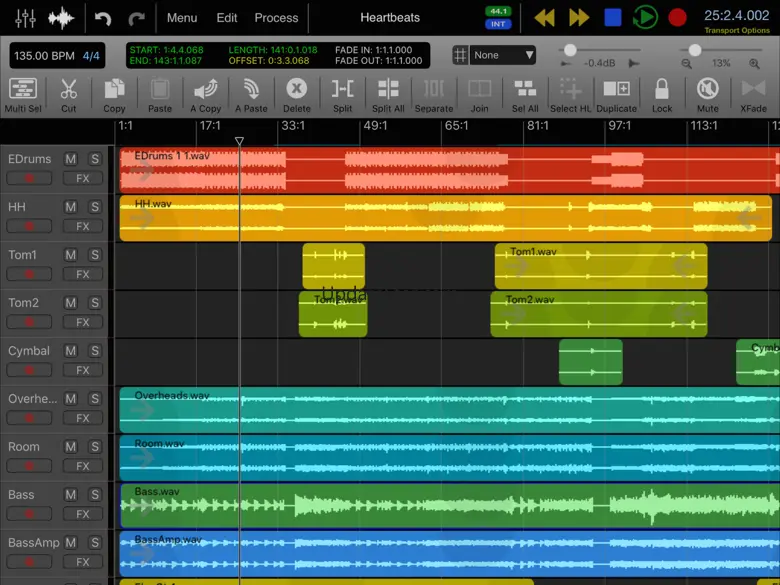Select the Split tool
The height and width of the screenshot is (585, 780).
coord(342,94)
